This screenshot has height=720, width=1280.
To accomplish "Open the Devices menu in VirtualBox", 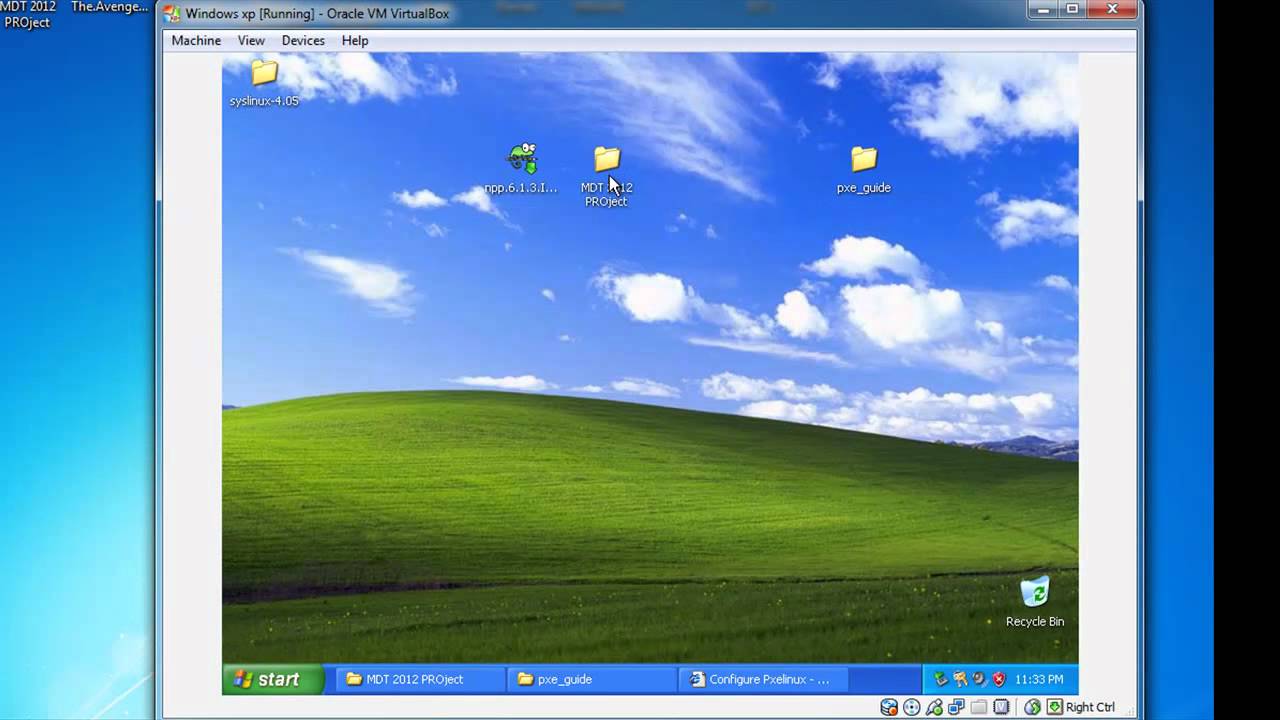I will coord(303,40).
